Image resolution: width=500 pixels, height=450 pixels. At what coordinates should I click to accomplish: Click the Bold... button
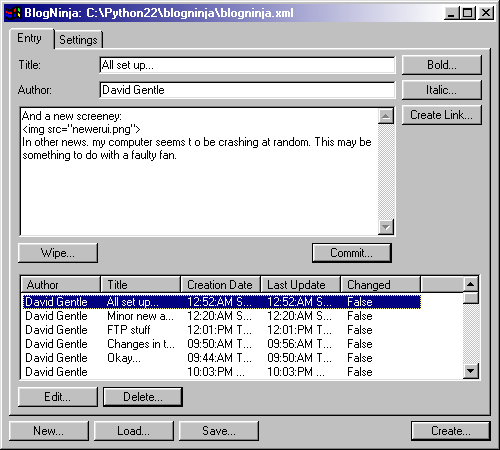442,65
